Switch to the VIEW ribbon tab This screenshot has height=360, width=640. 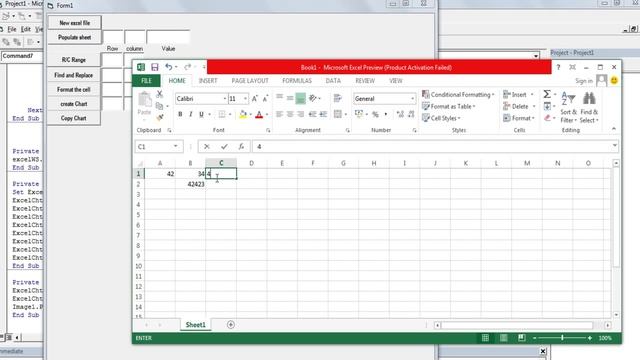click(x=396, y=81)
